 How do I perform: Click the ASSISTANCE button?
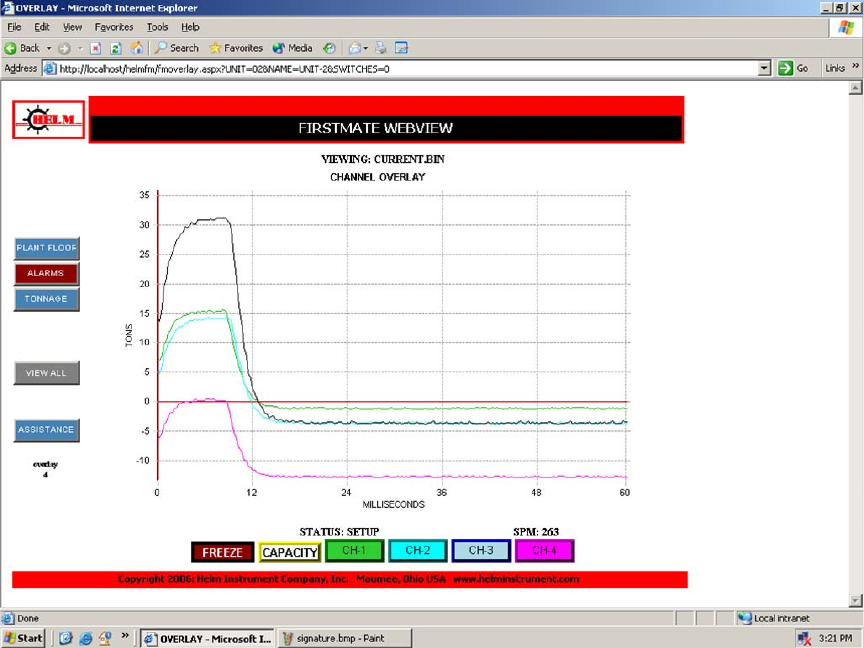(x=46, y=430)
